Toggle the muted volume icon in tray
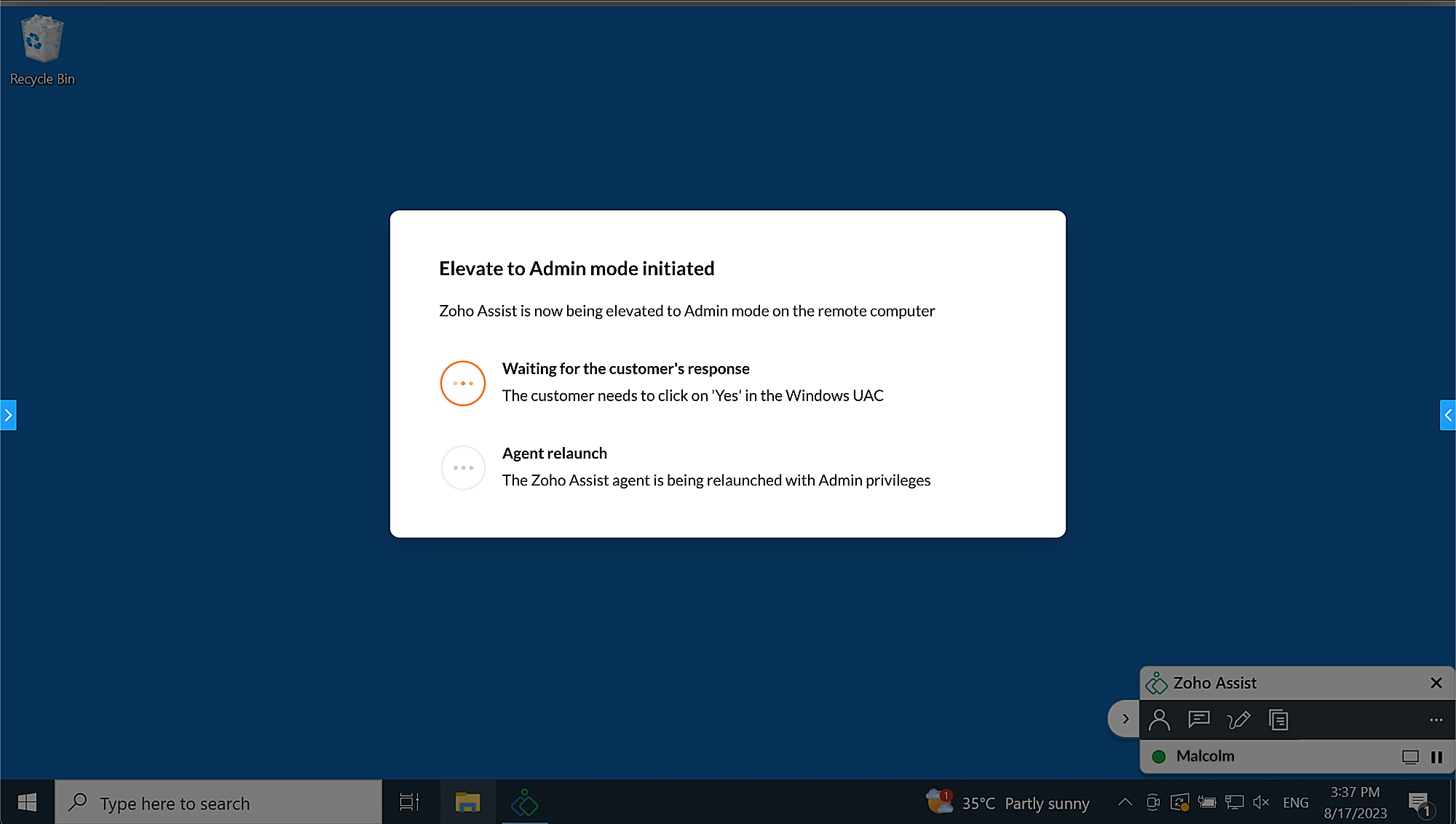Screen dimensions: 1456x824 tap(1261, 802)
